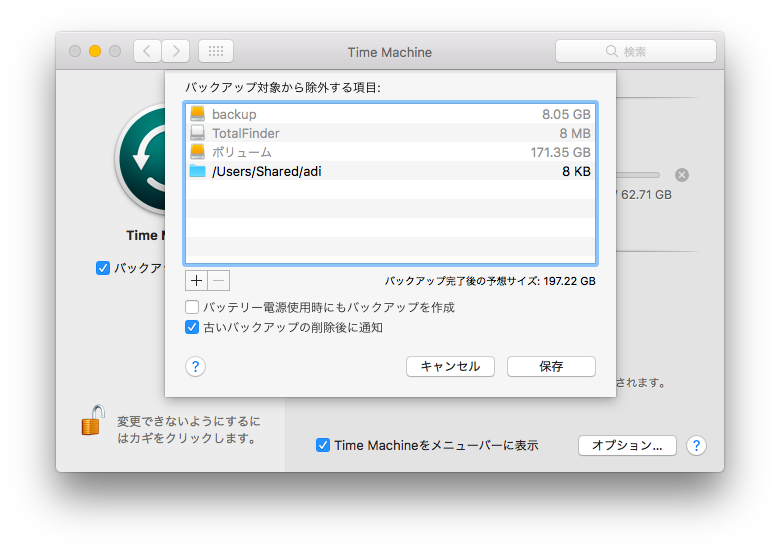Click the 8 KB size value

pyautogui.click(x=577, y=172)
